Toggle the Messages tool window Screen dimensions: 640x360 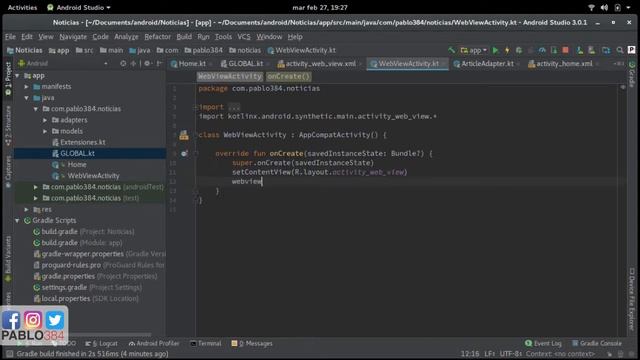(x=252, y=344)
